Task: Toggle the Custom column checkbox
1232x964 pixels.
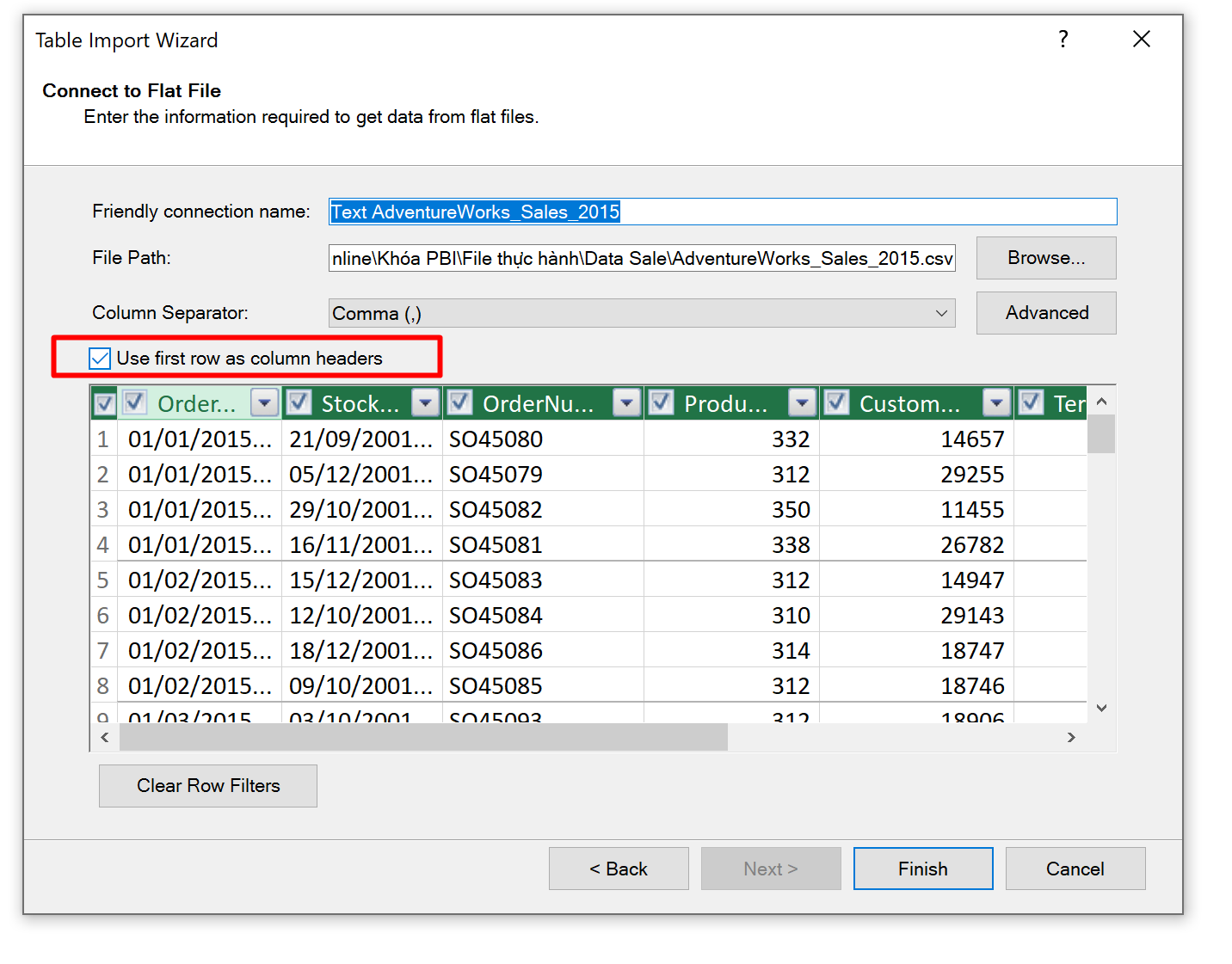Action: pos(836,402)
